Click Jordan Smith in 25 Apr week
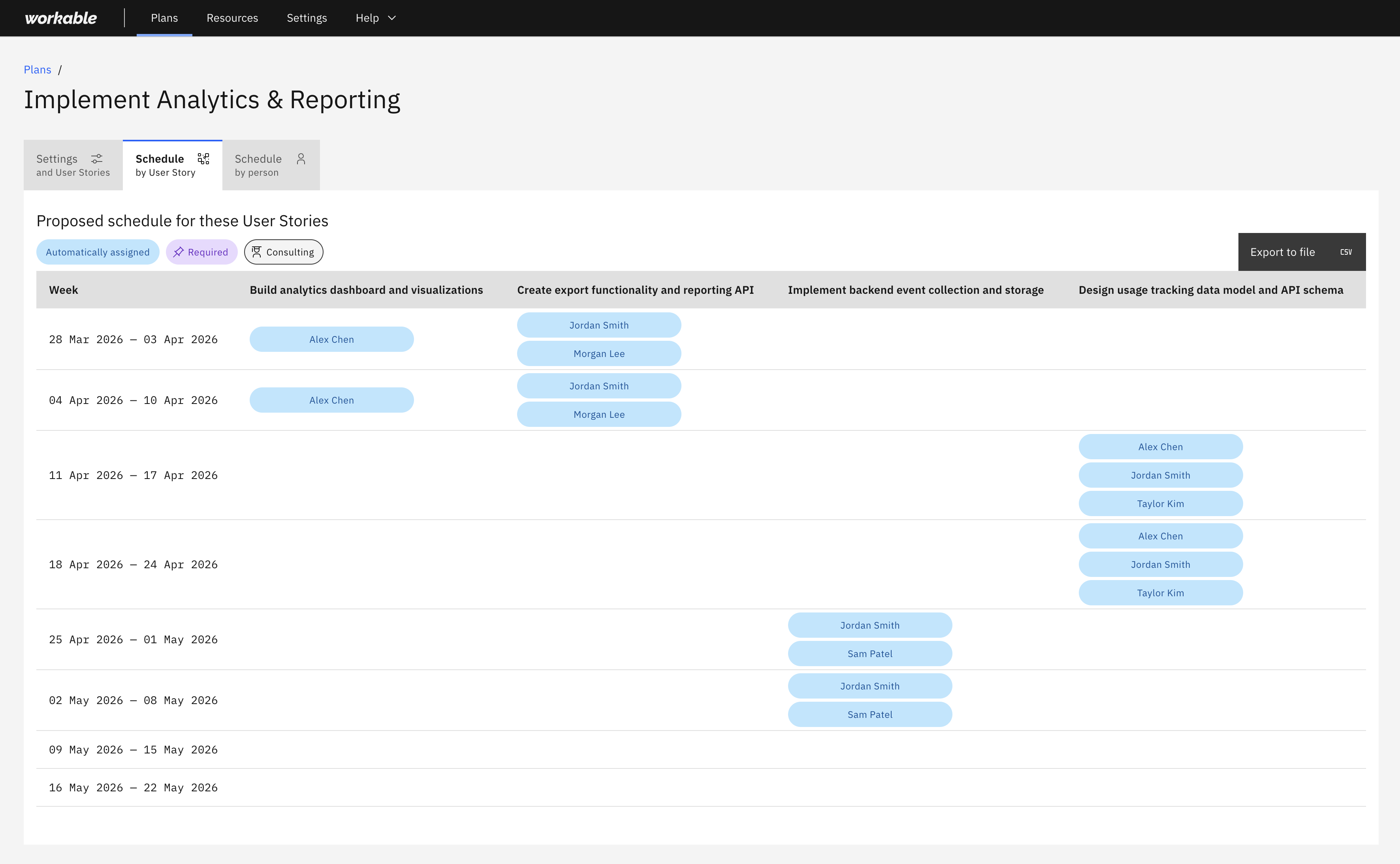This screenshot has width=1400, height=864. click(x=870, y=625)
